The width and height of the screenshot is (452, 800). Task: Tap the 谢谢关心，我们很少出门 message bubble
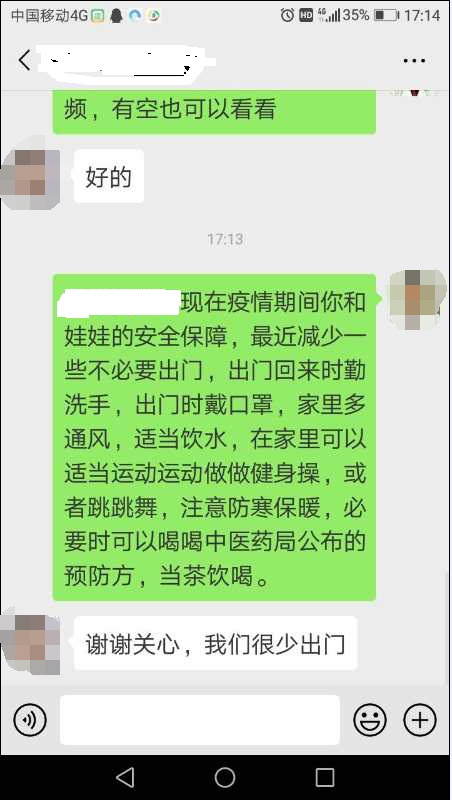[x=215, y=643]
